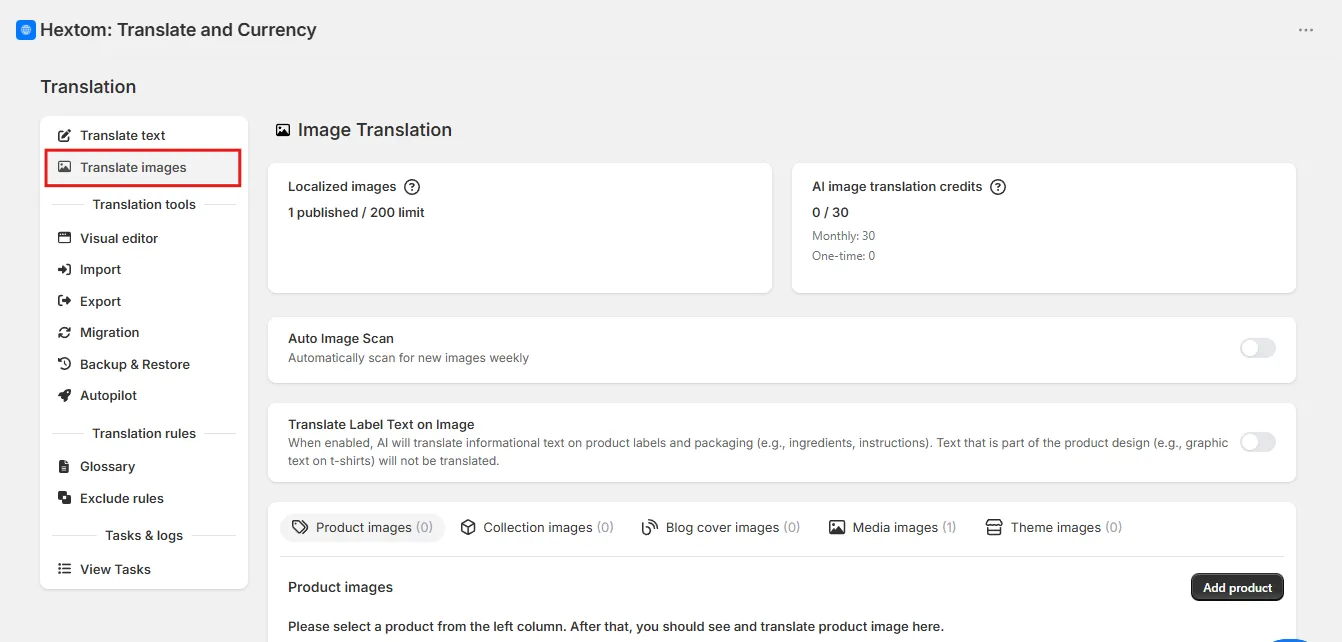
Task: Click the image icon beside Image Translation heading
Action: point(283,130)
